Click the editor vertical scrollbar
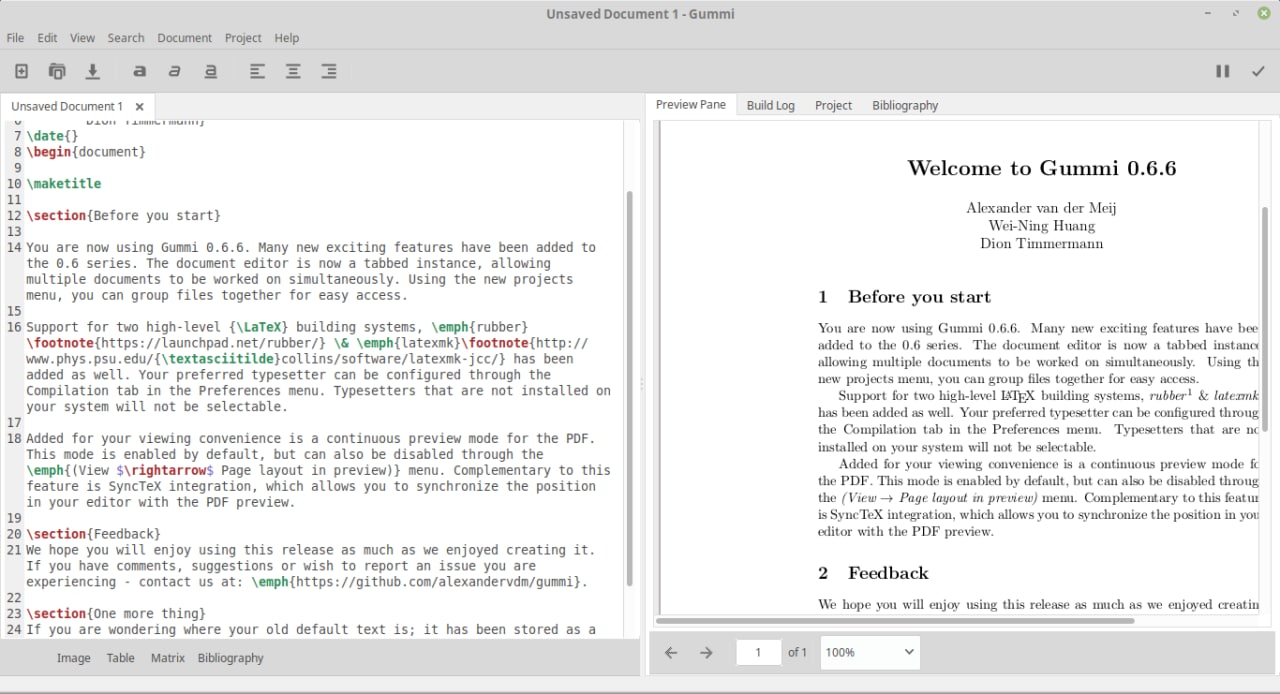1280x694 pixels. (629, 388)
